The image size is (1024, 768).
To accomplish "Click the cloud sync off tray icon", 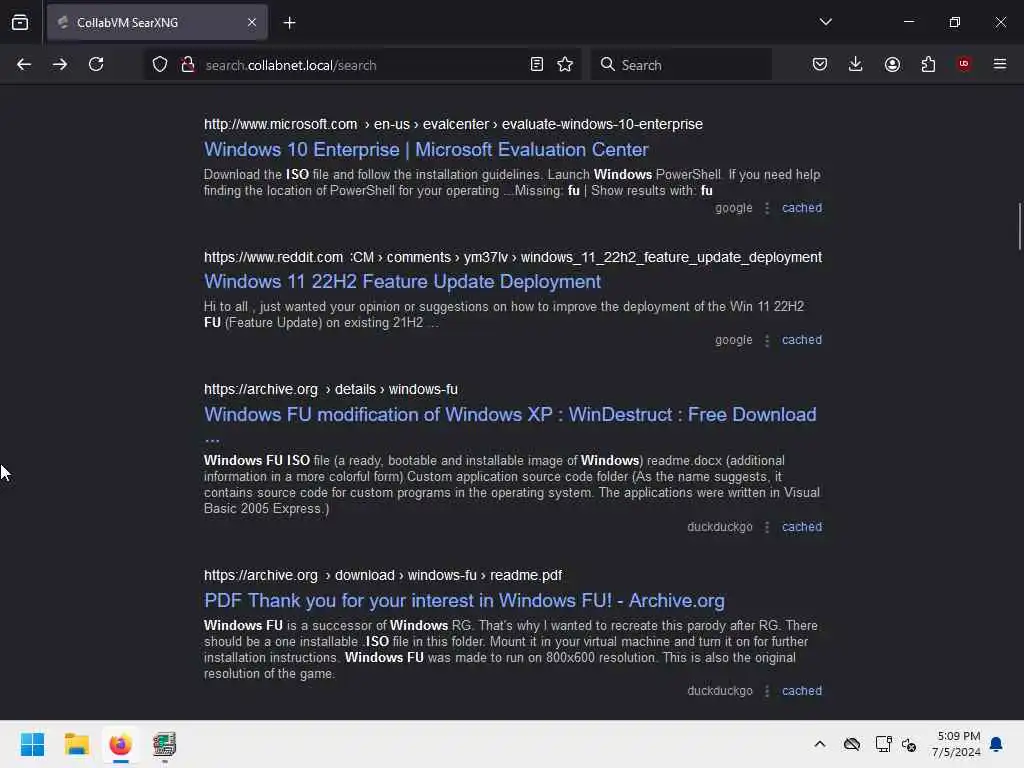I will [x=852, y=744].
